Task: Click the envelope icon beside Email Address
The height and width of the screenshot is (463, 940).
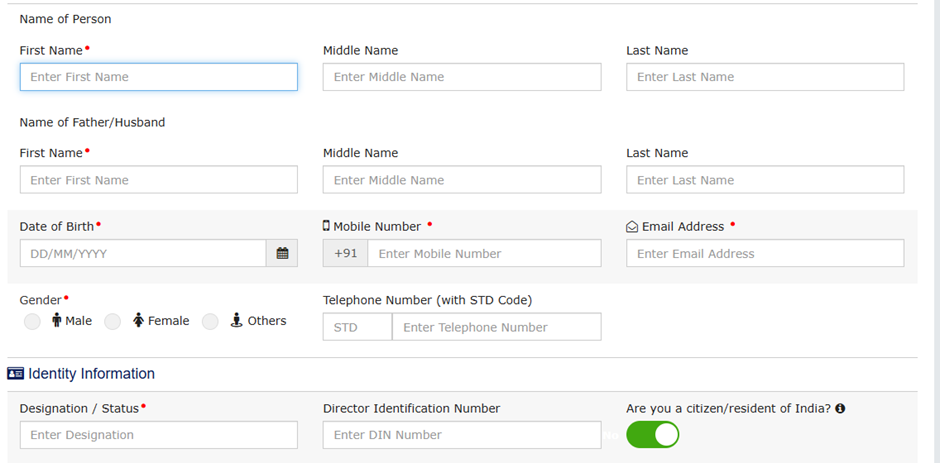Action: [632, 227]
